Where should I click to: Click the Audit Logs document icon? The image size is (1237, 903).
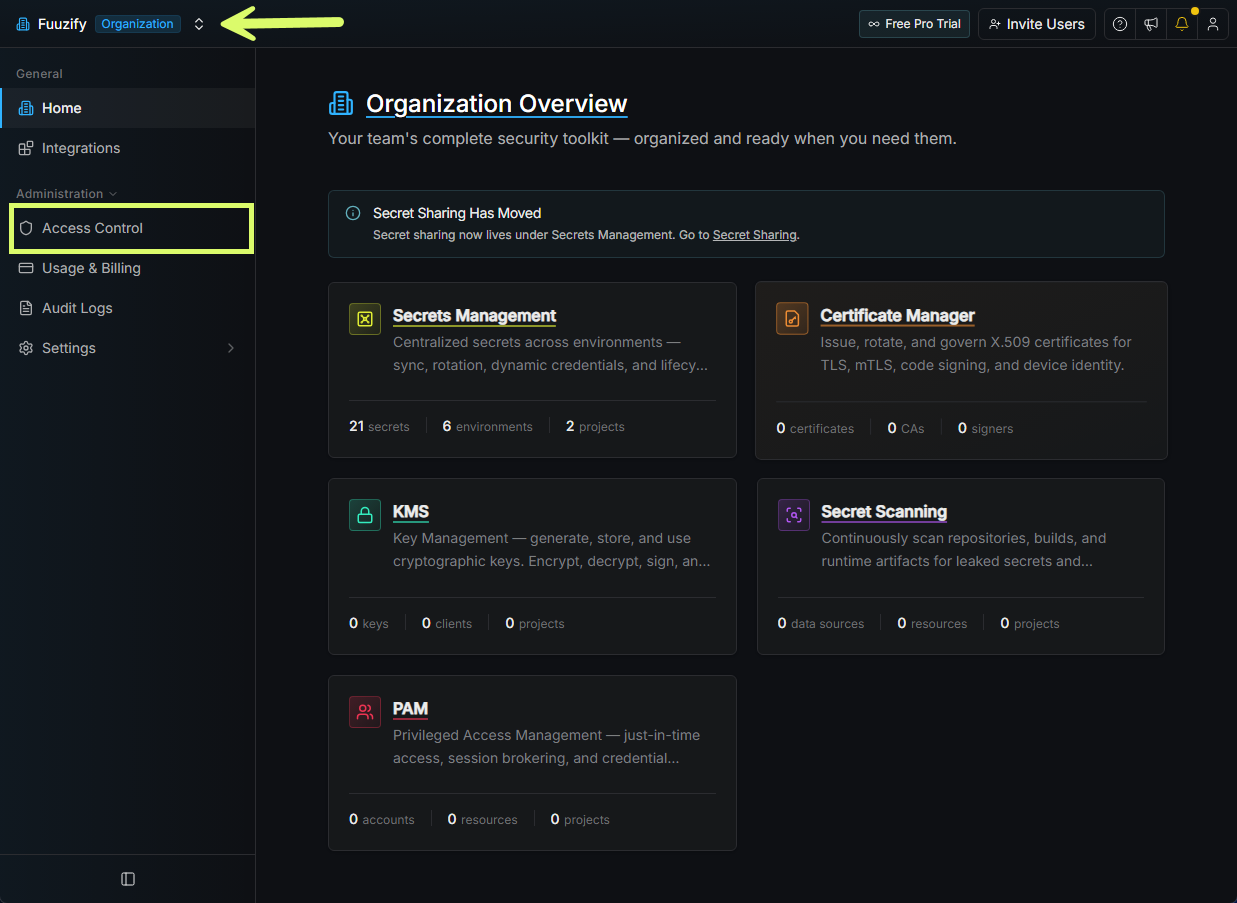click(x=26, y=308)
